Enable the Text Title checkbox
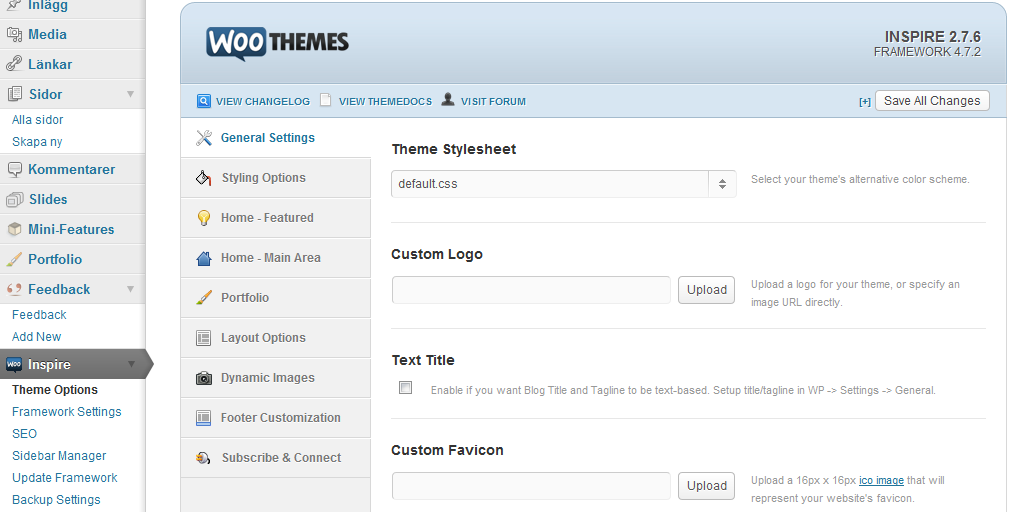 click(405, 388)
